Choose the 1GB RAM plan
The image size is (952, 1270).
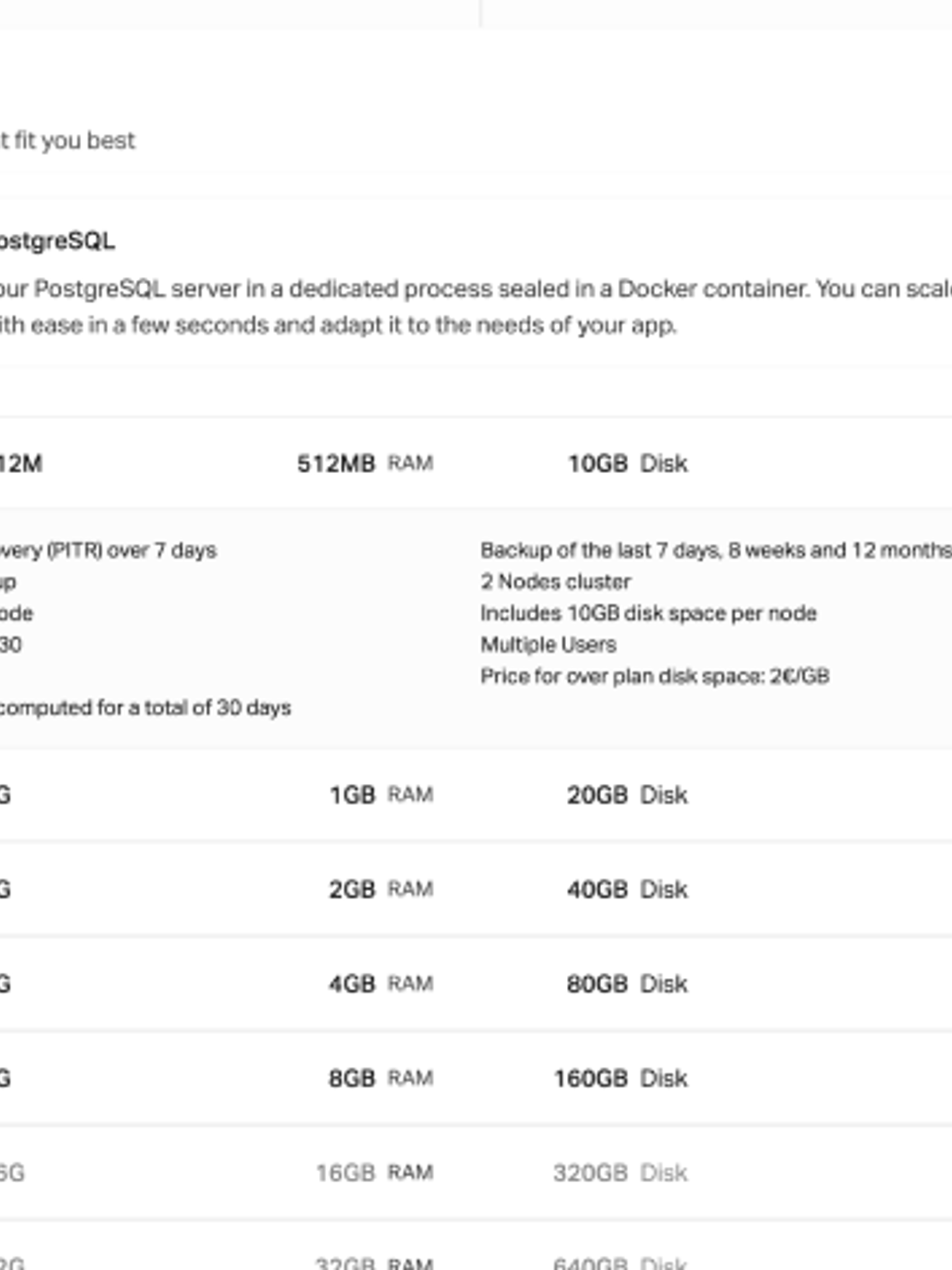(x=476, y=795)
